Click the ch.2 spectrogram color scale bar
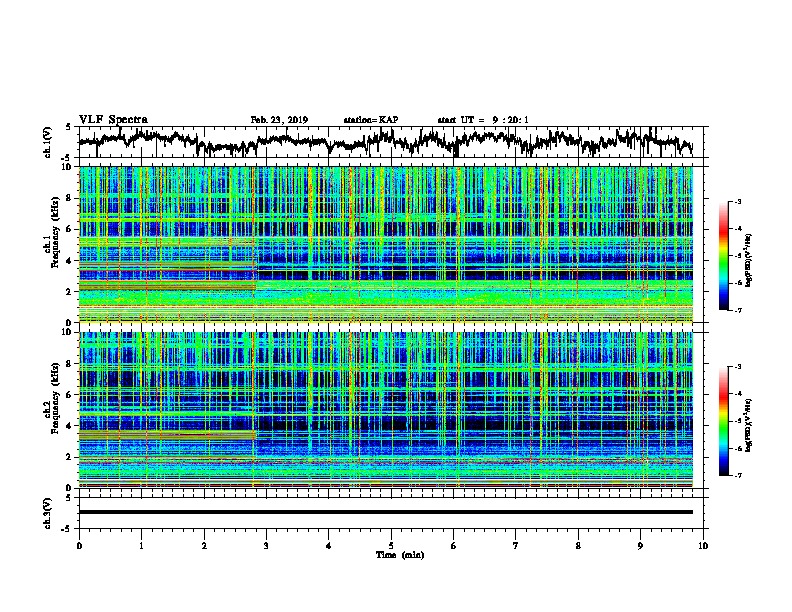The height and width of the screenshot is (612, 792). click(x=723, y=421)
